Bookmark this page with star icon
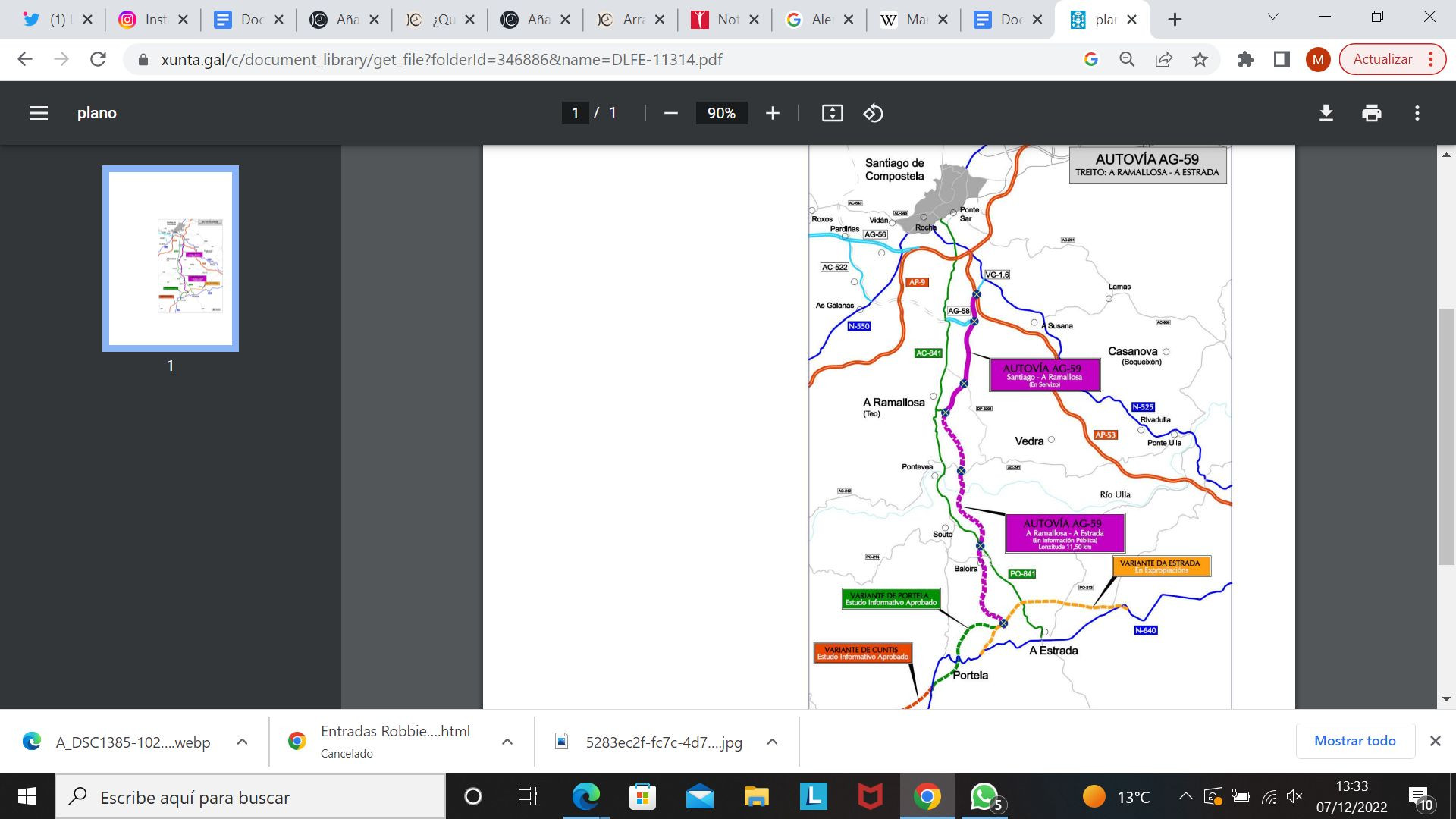Image resolution: width=1456 pixels, height=819 pixels. click(1200, 59)
